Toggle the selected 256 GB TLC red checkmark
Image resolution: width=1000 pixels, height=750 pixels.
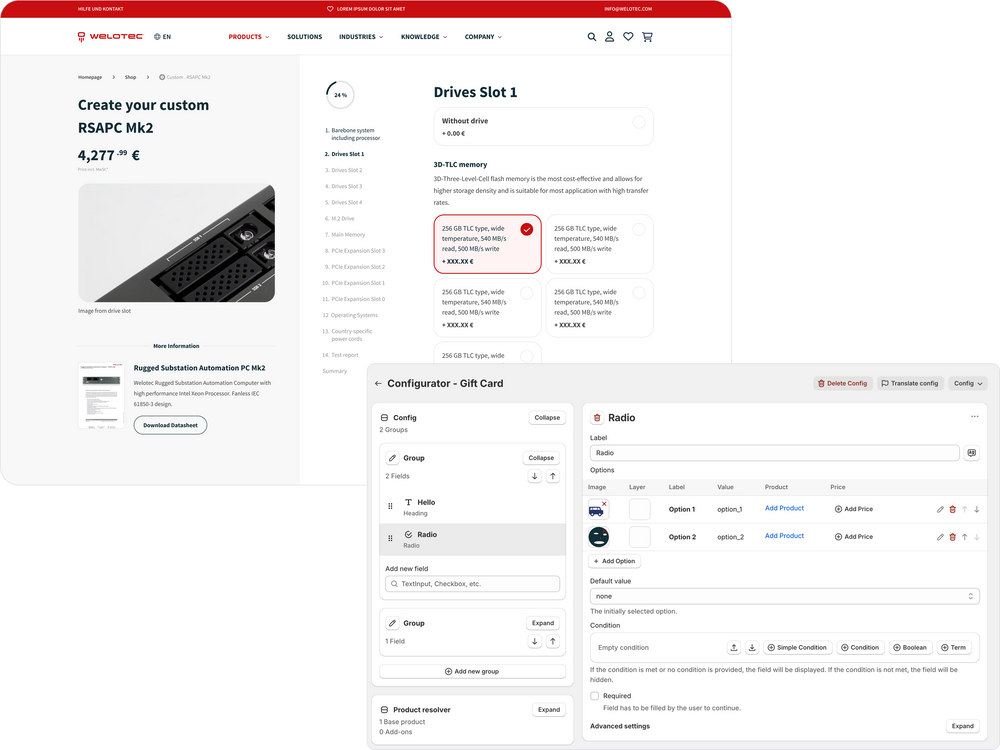pos(527,230)
